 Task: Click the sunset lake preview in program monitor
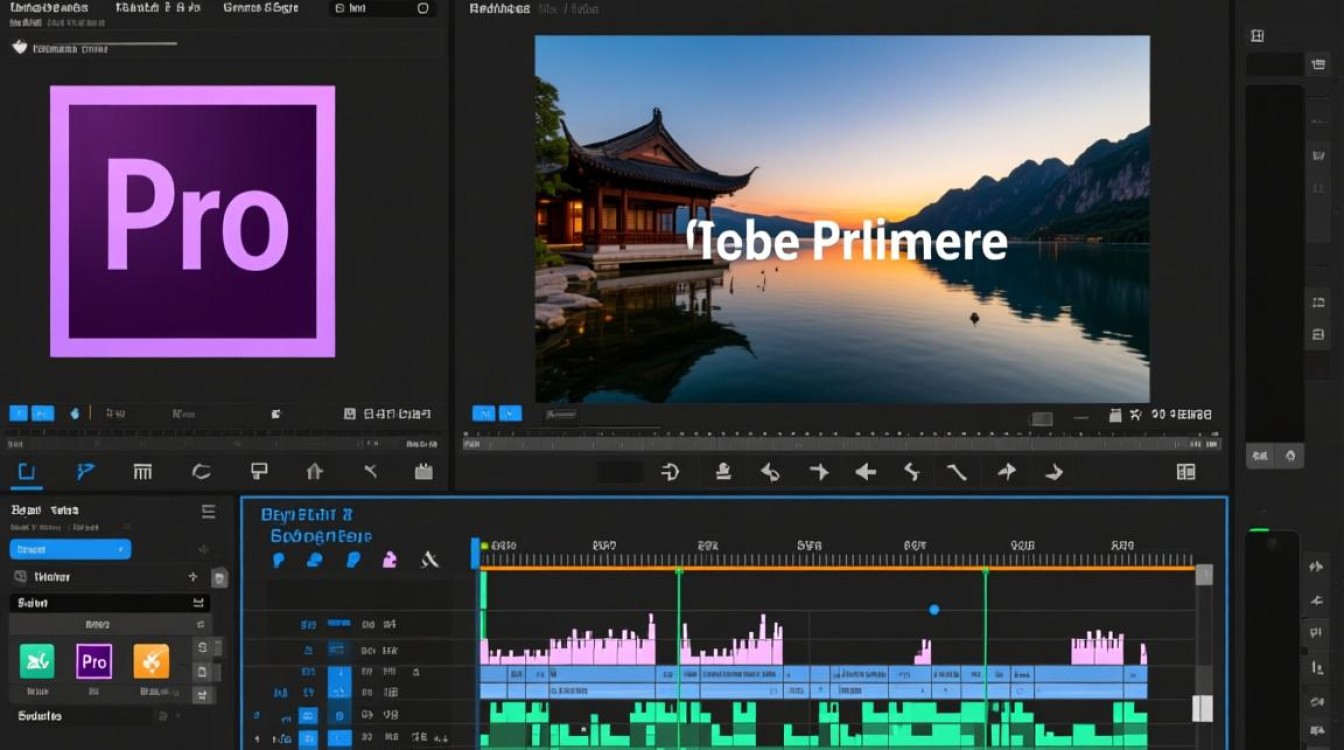pos(842,219)
